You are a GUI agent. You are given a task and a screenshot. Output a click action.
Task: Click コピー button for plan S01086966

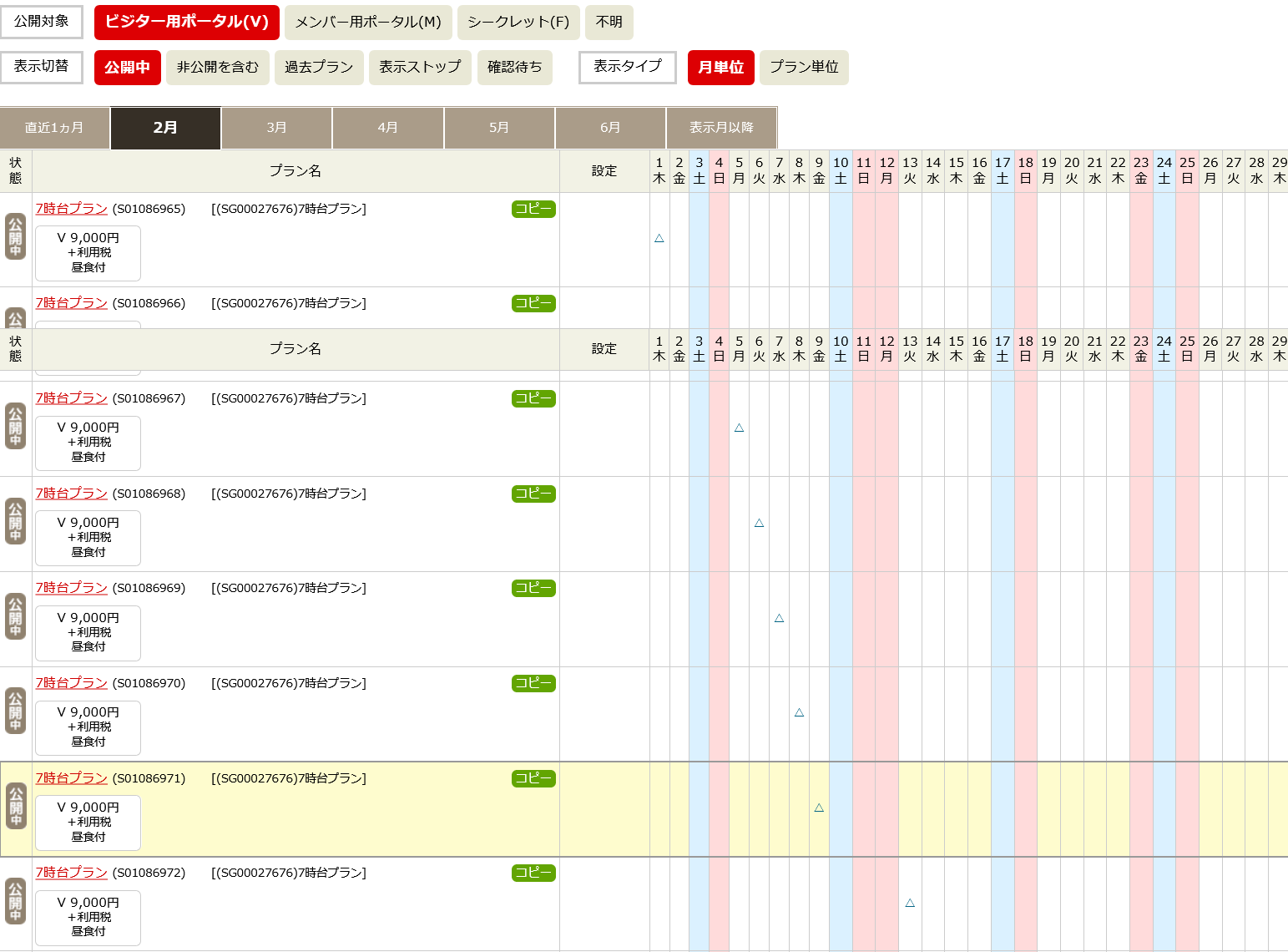(x=533, y=303)
